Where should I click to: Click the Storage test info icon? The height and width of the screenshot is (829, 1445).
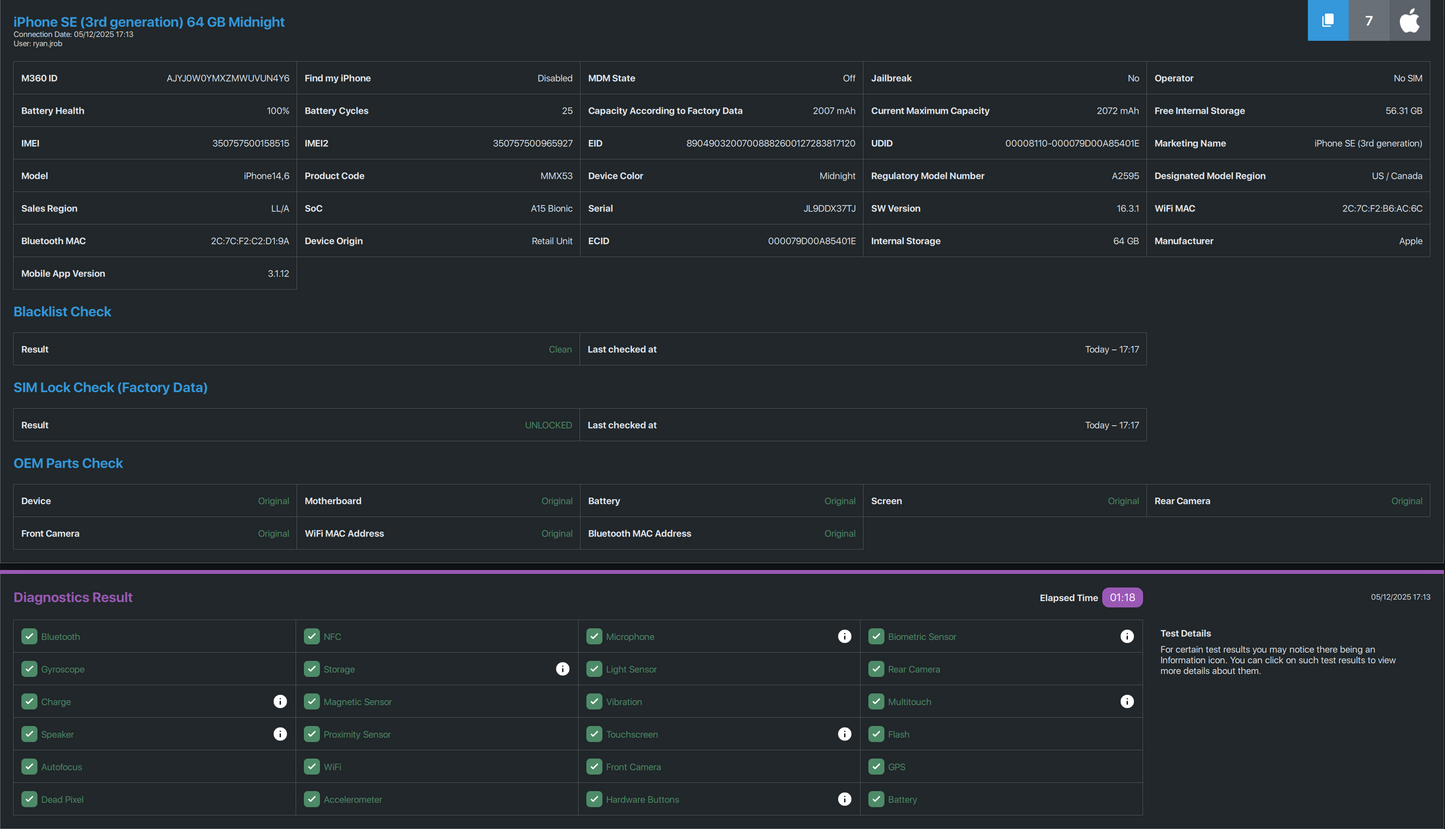click(562, 669)
